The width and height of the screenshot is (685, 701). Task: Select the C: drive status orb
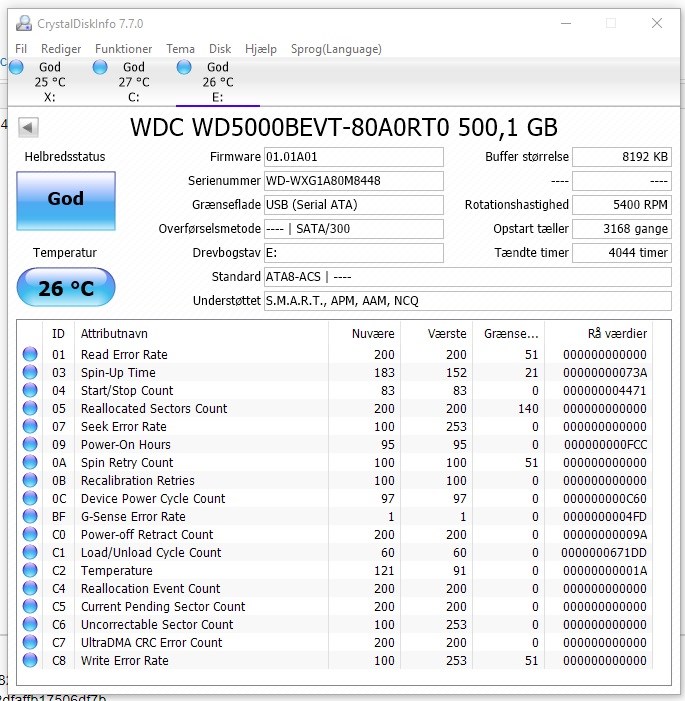[100, 67]
